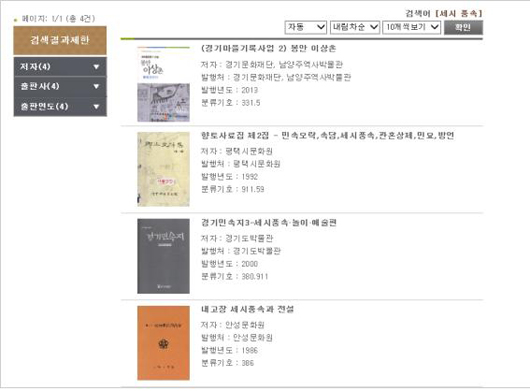Select the 발행년도 : 2000 text

(229, 264)
